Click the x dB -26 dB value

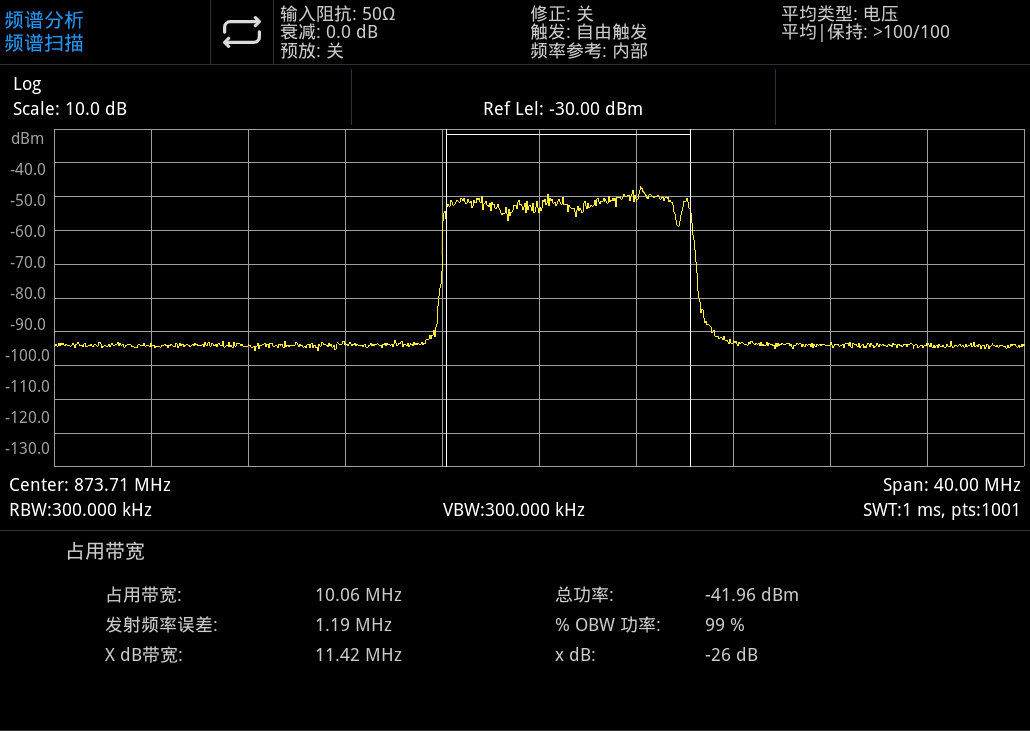point(731,655)
